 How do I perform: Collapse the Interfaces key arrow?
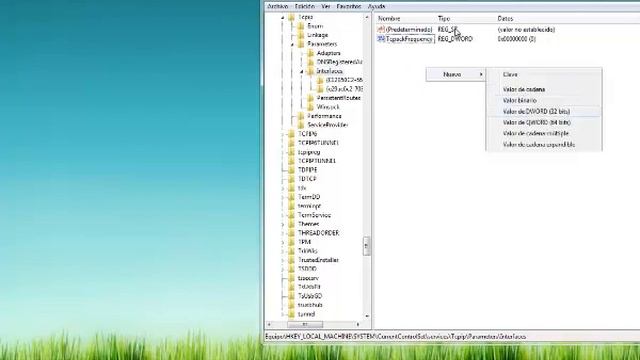tap(302, 71)
